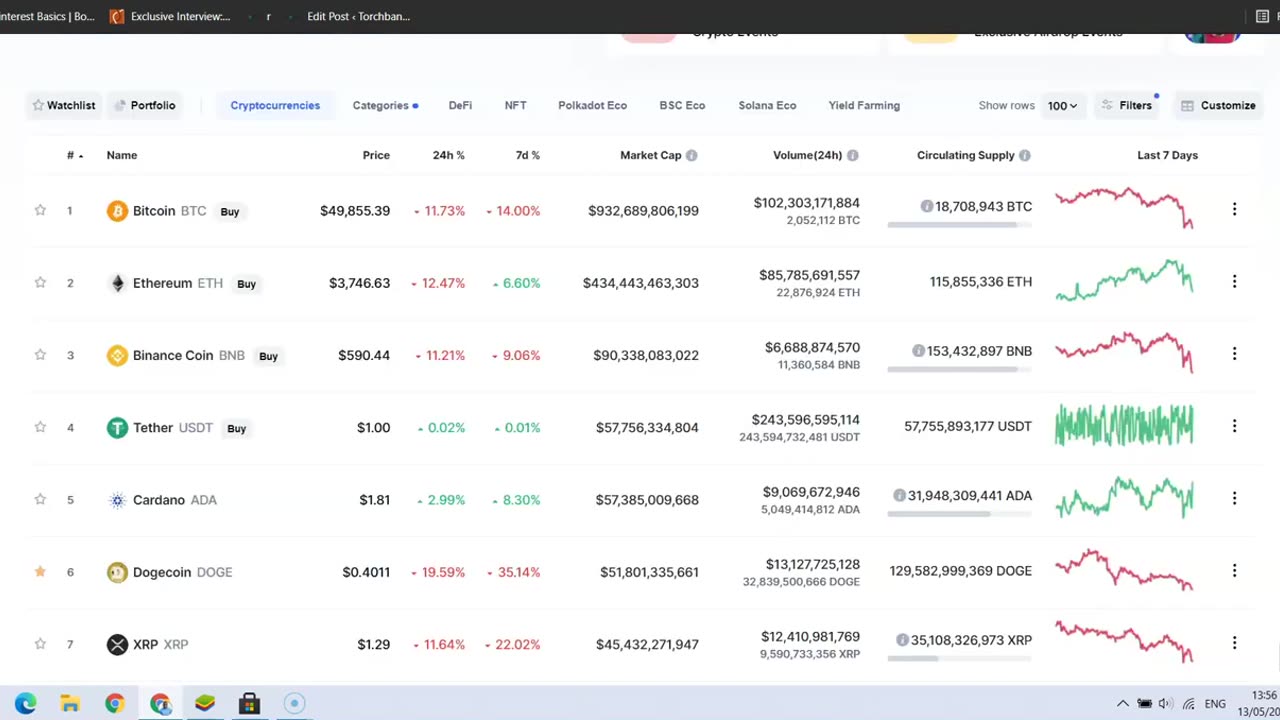Open the Watchlist button
1280x720 pixels.
point(63,105)
